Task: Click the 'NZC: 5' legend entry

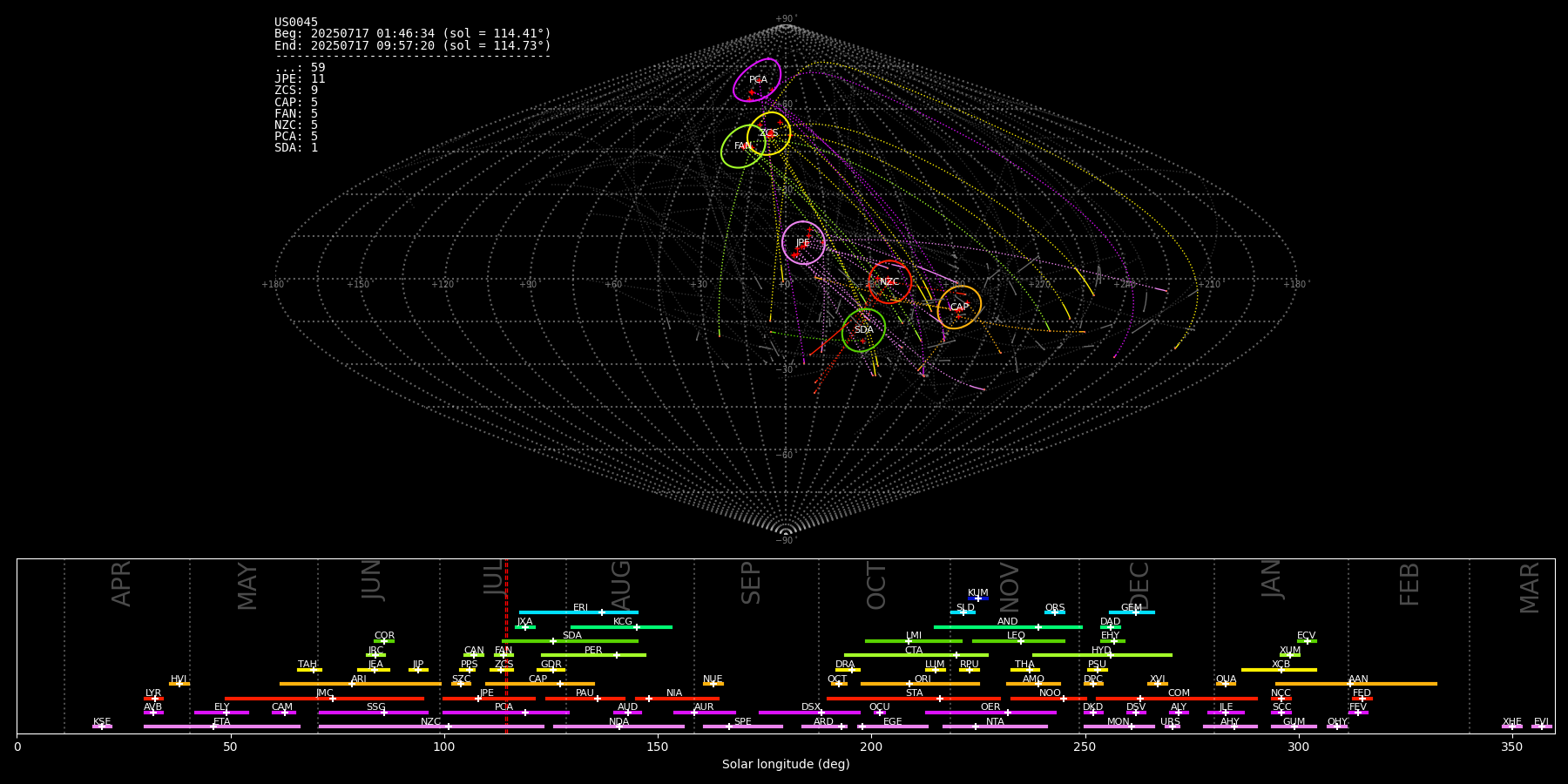Action: (x=296, y=125)
